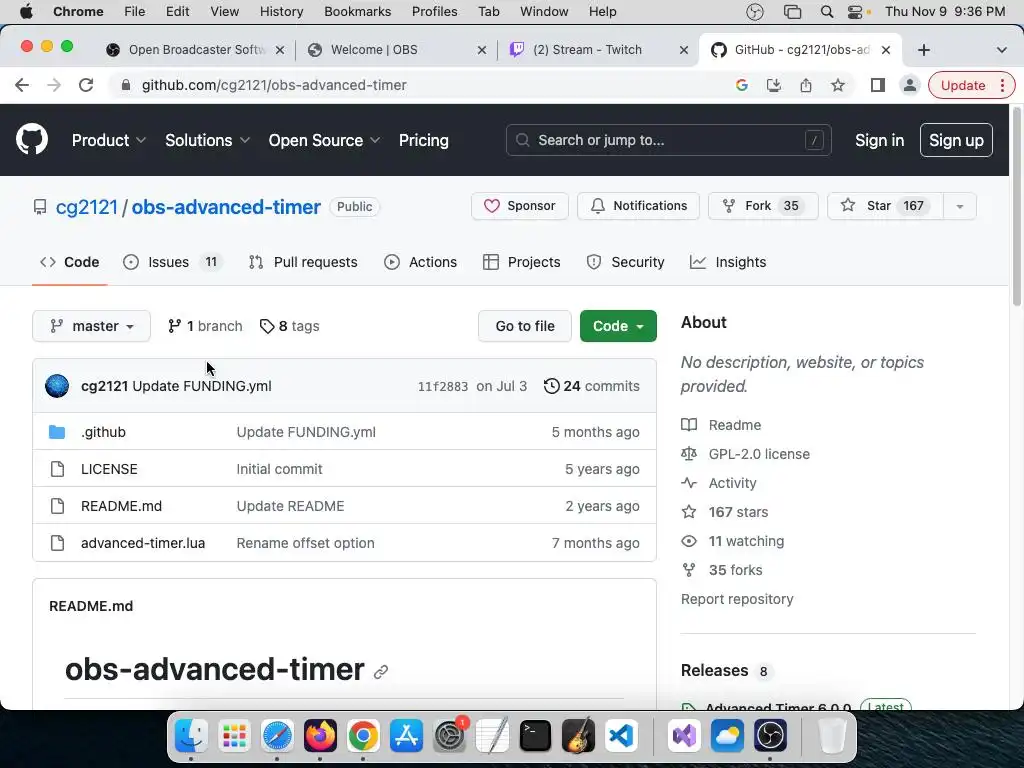1024x768 pixels.
Task: Open the Security tab
Action: coord(625,262)
